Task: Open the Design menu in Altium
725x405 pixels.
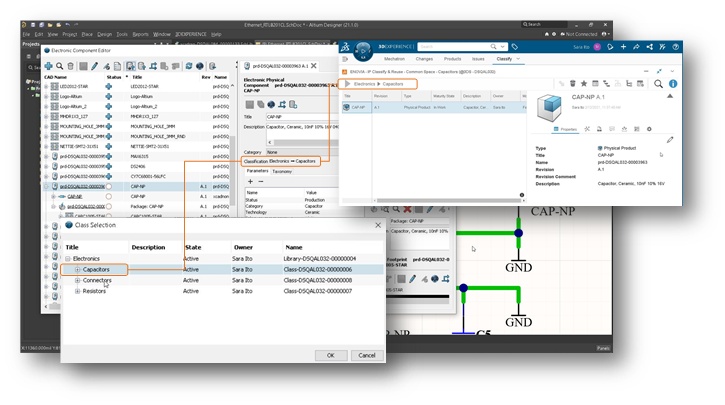Action: (104, 34)
